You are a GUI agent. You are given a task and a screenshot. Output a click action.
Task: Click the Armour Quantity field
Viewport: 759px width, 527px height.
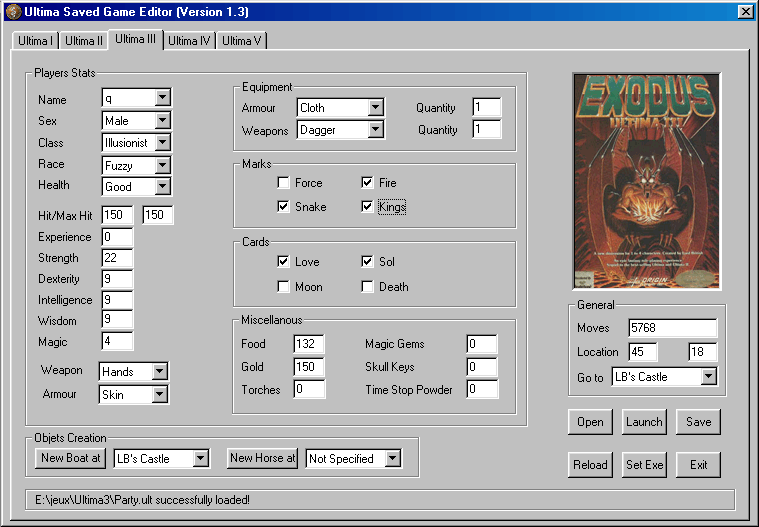point(486,107)
